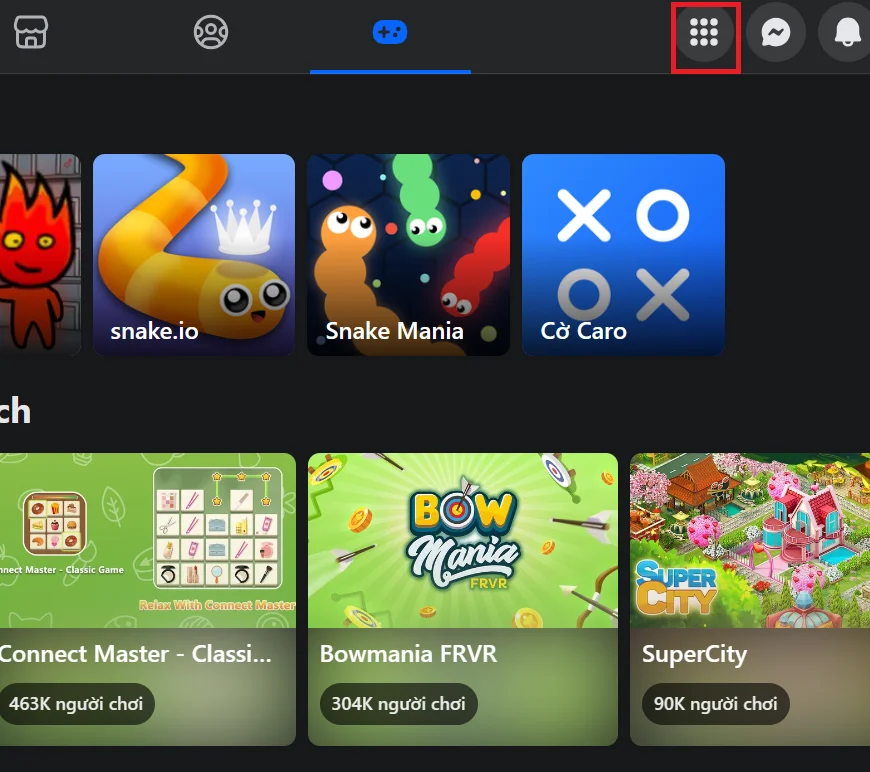Open Messenger from the top bar
Image resolution: width=870 pixels, height=772 pixels.
coord(776,32)
